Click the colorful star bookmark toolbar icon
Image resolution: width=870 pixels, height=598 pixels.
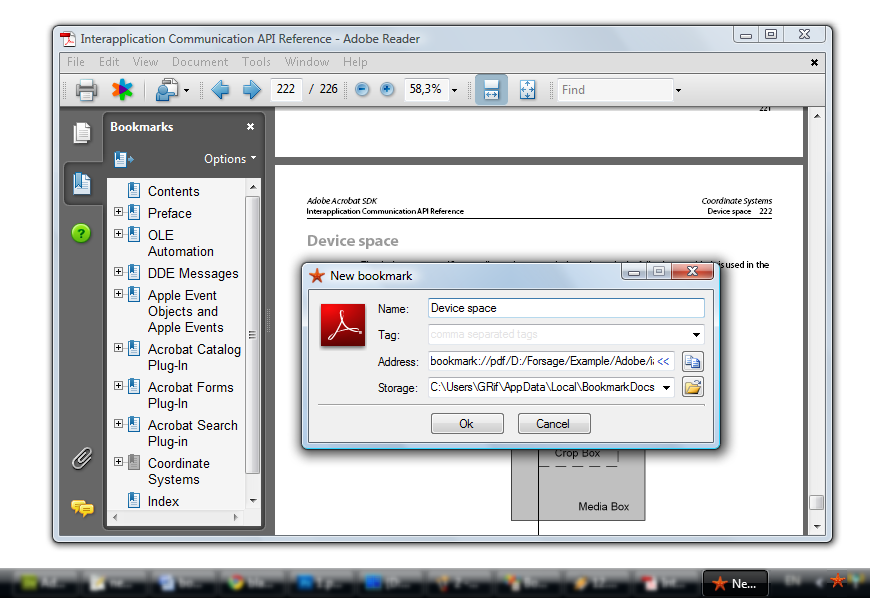click(x=122, y=89)
